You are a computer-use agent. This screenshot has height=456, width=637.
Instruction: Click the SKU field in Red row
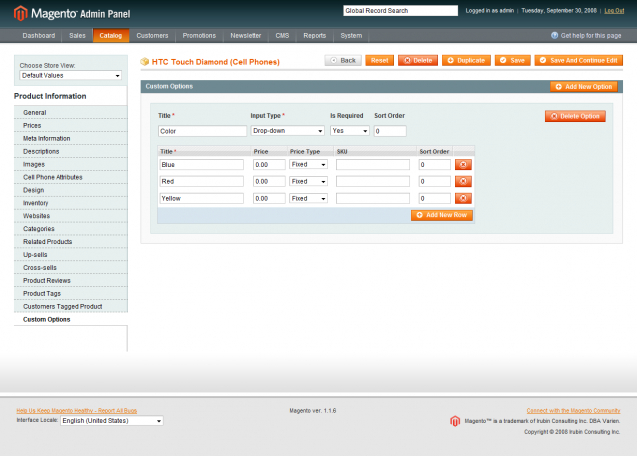[373, 181]
